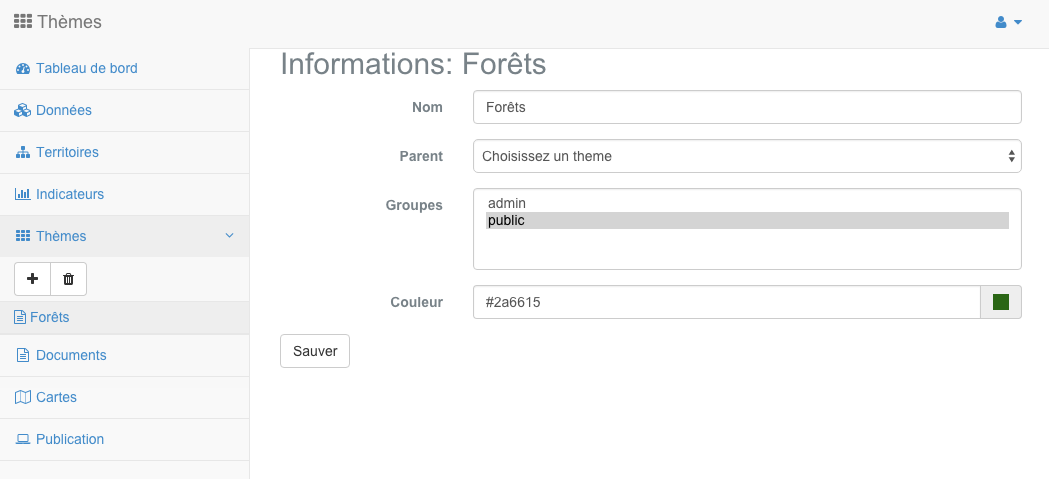Open the user account icon menu
This screenshot has height=479, width=1049.
pos(1001,22)
